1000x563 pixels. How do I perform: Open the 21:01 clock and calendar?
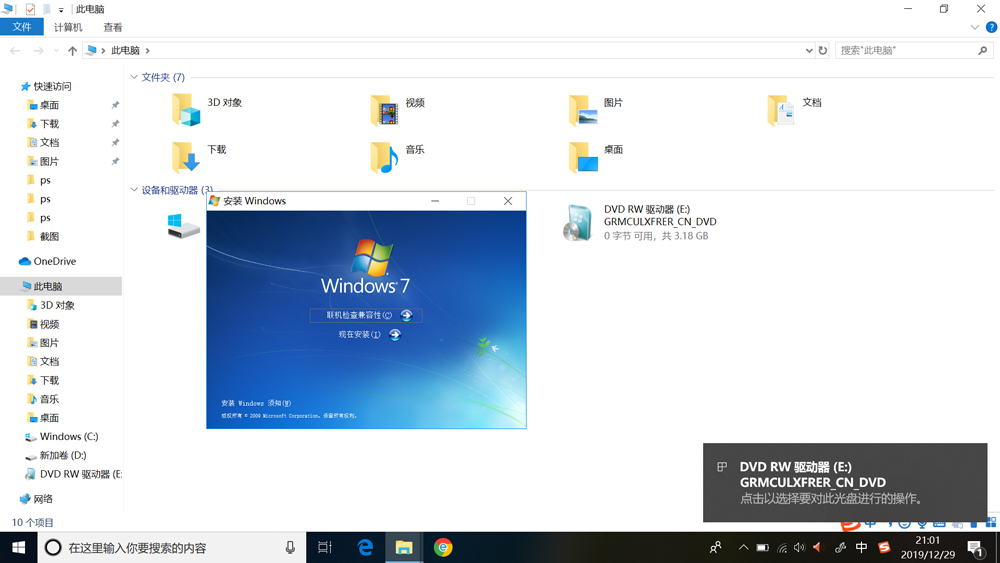(x=927, y=548)
